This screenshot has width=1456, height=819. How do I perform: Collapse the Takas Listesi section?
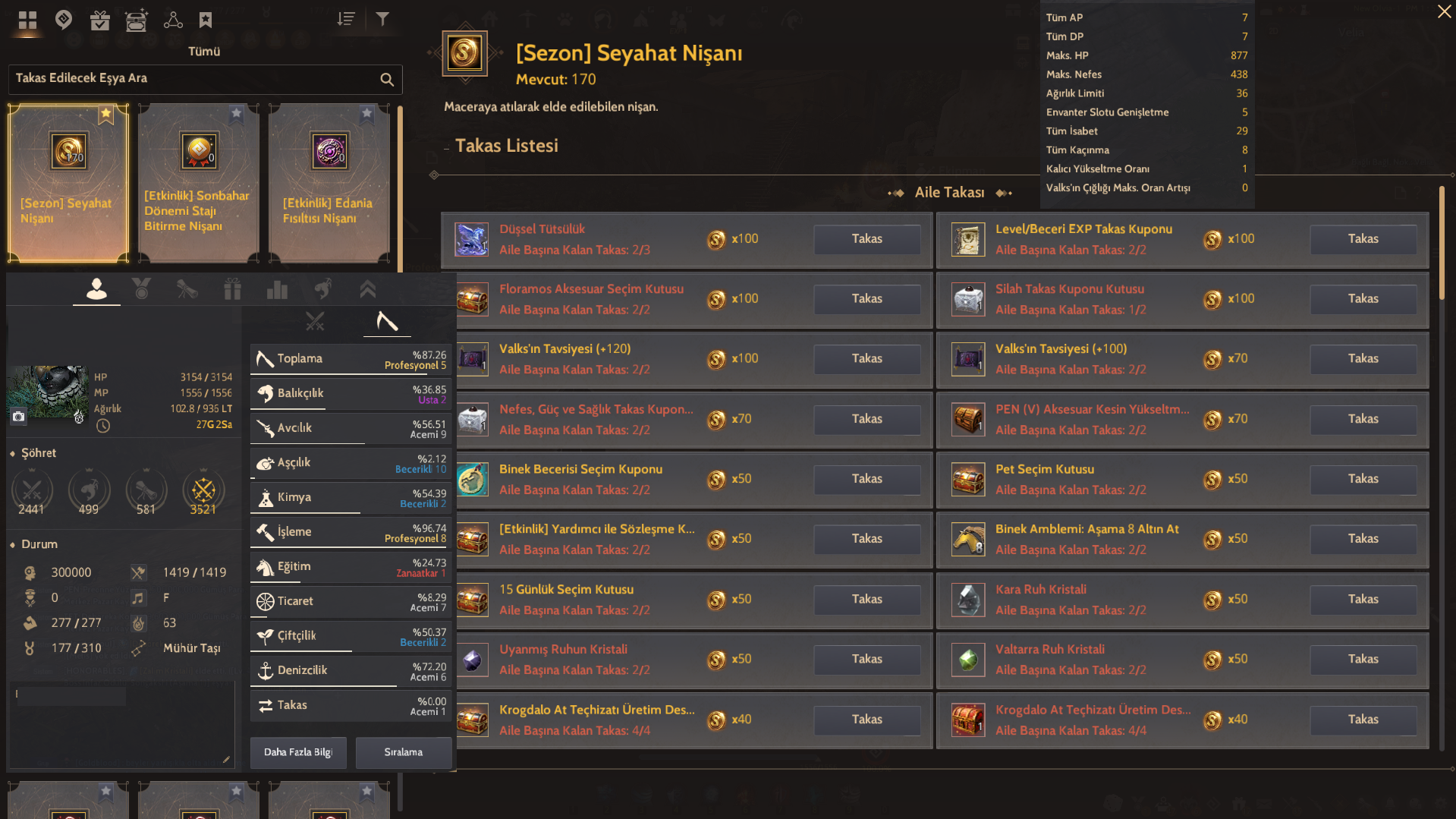[x=446, y=146]
